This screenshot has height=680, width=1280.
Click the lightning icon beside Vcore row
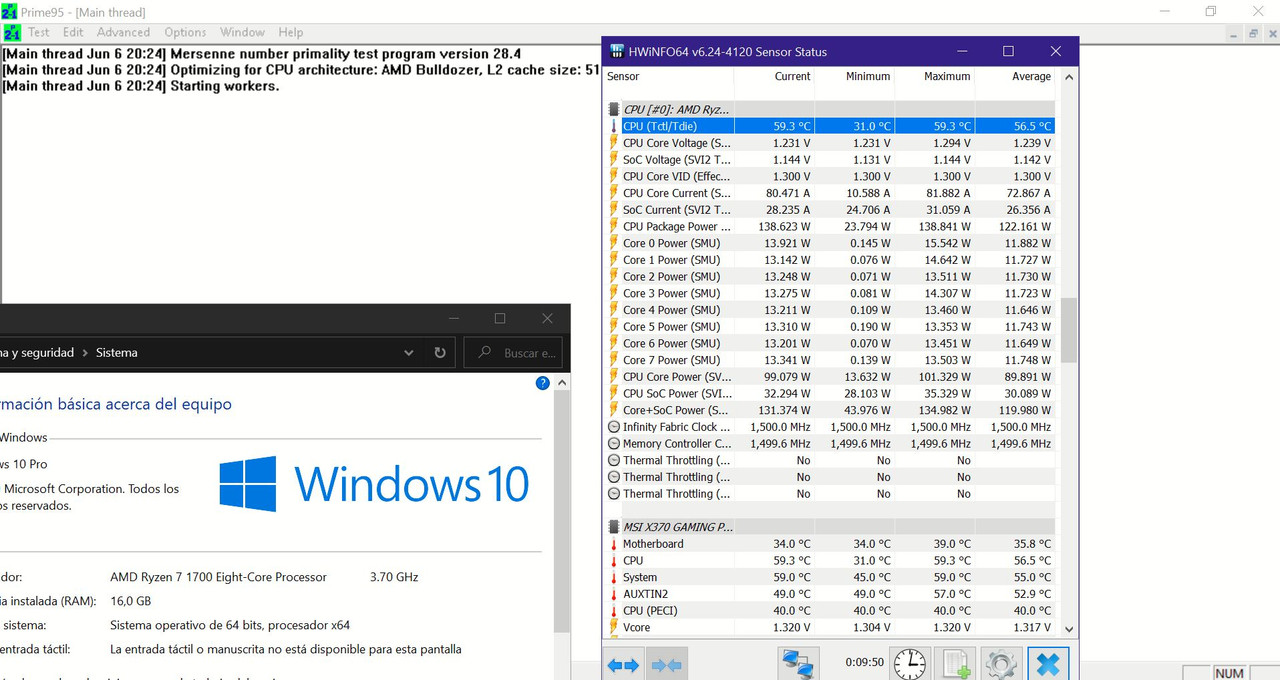point(614,627)
